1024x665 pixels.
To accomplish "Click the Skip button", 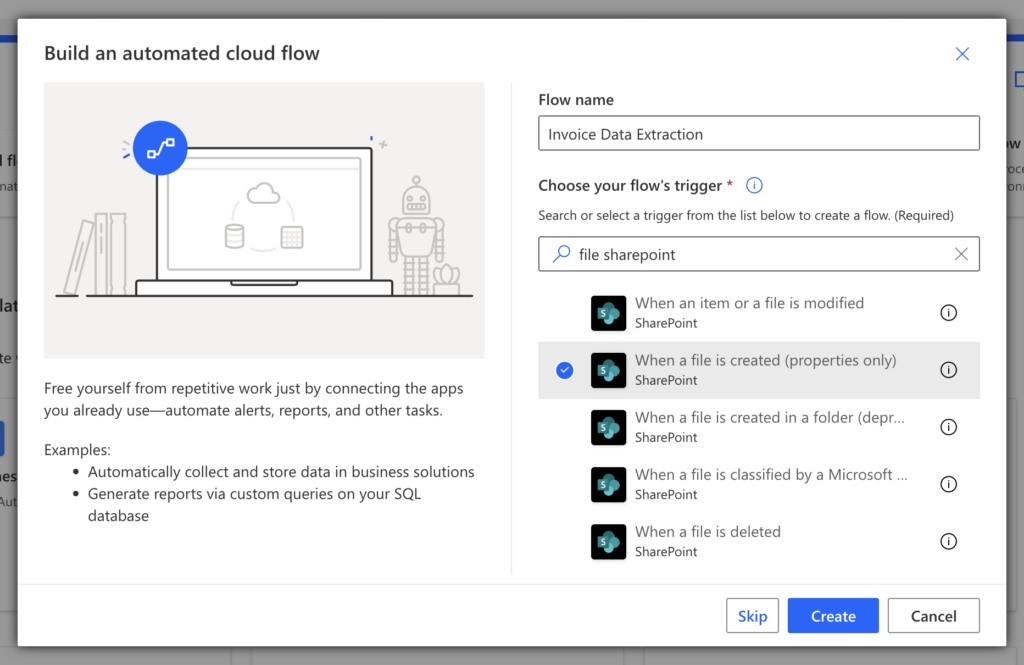I will click(752, 615).
